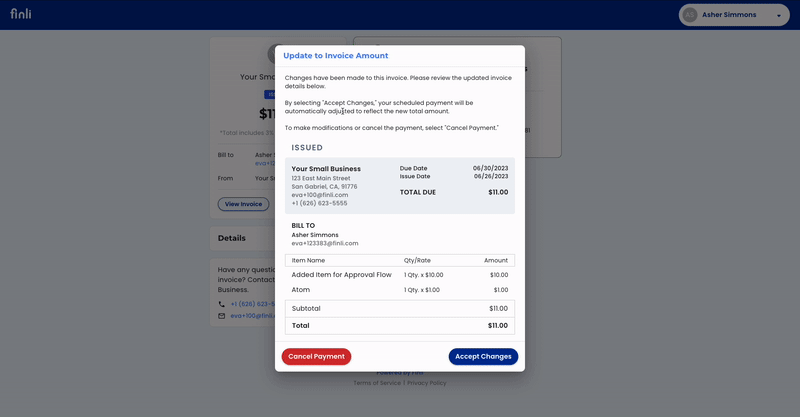800x417 pixels.
Task: Click the 06/26/2023 issue date value
Action: [x=491, y=176]
